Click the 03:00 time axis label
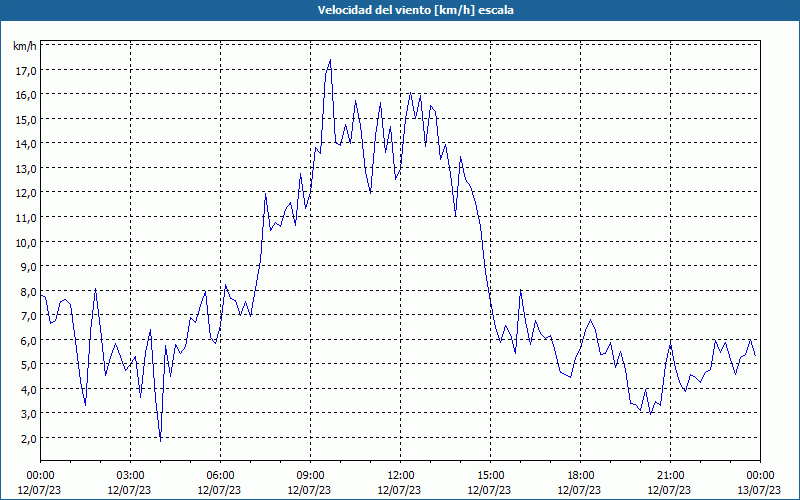Viewport: 800px width, 500px height. [x=130, y=476]
